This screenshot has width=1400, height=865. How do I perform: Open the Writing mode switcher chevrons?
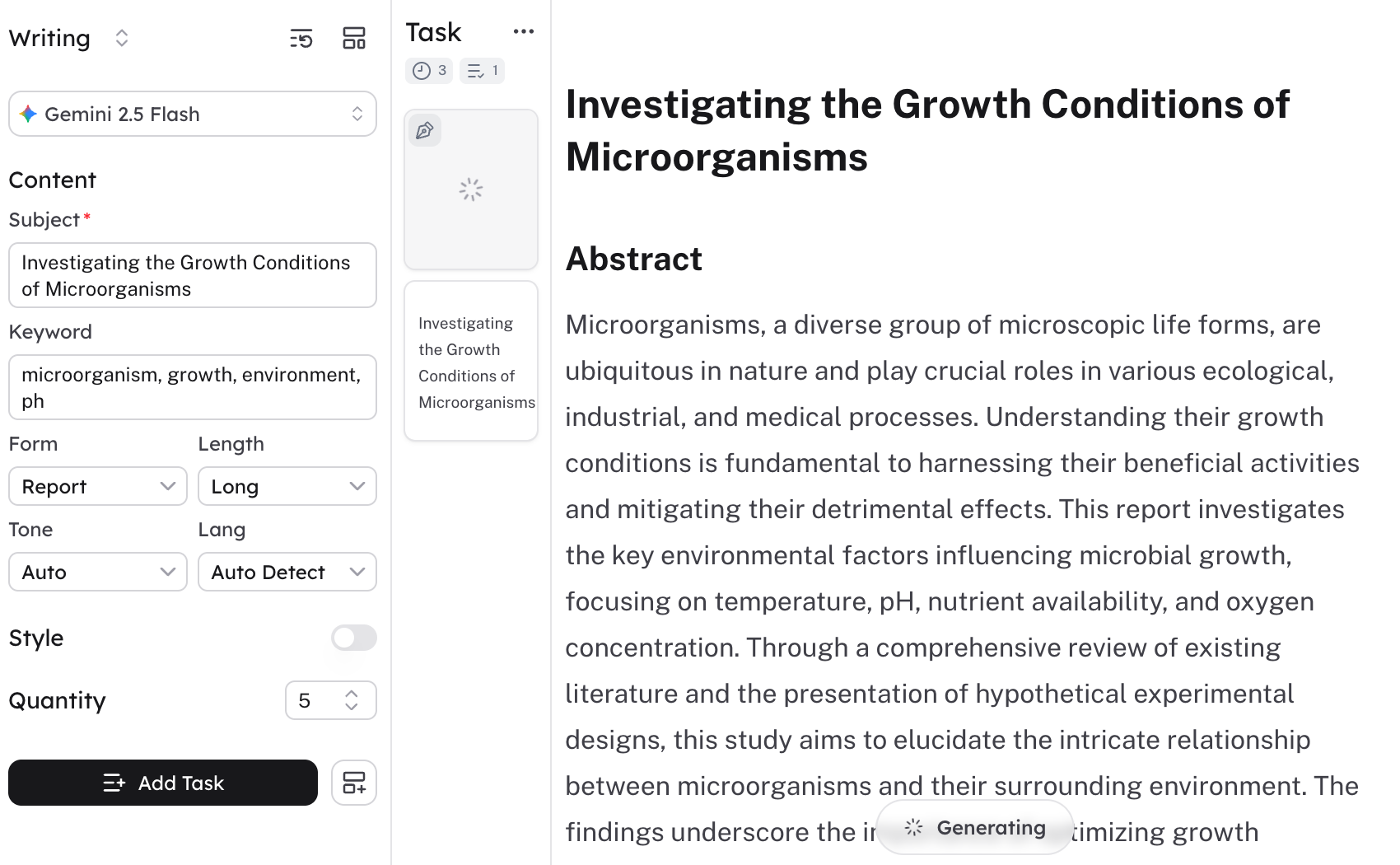click(122, 39)
